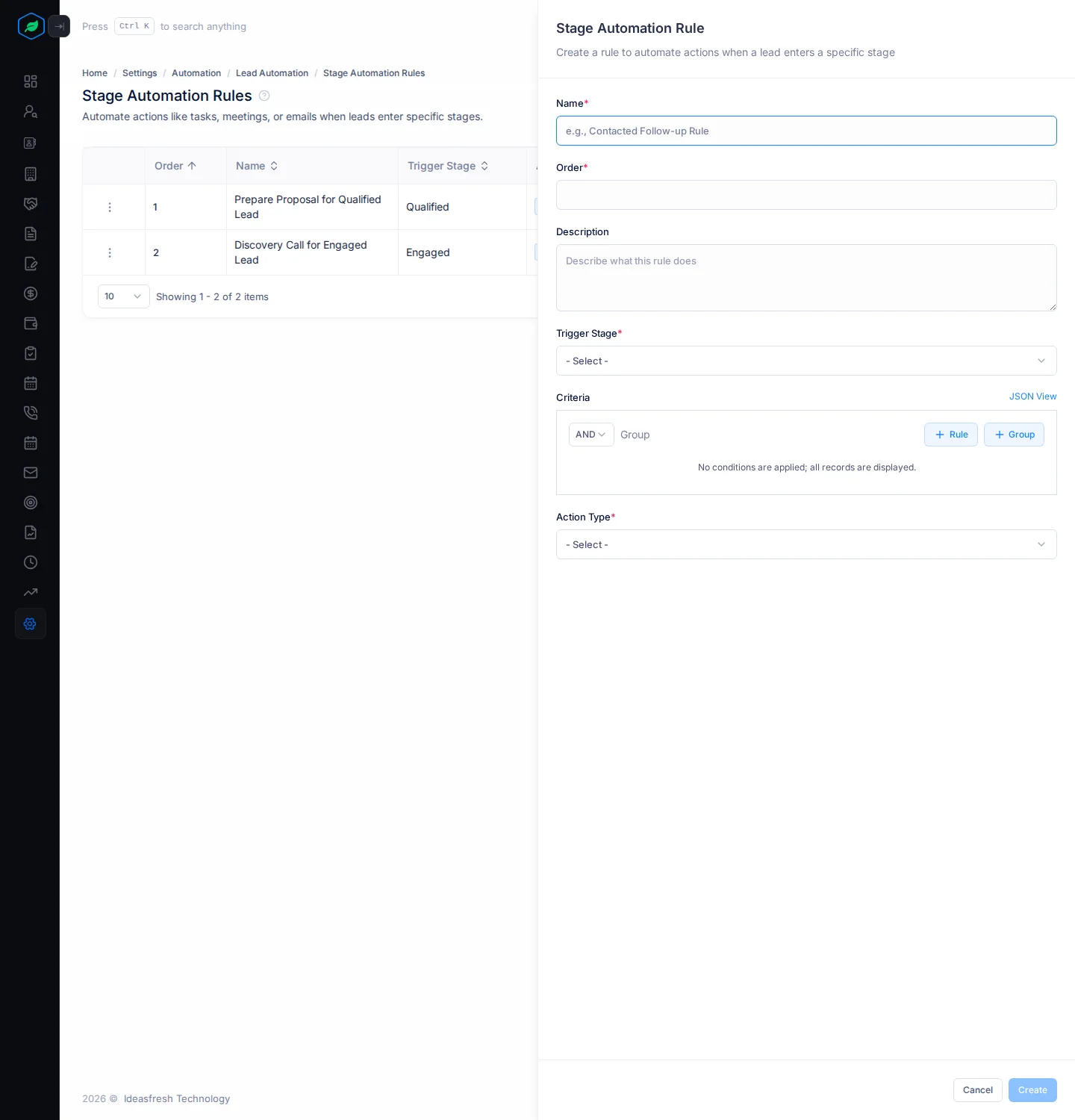Go to Home breadcrumb

[95, 73]
